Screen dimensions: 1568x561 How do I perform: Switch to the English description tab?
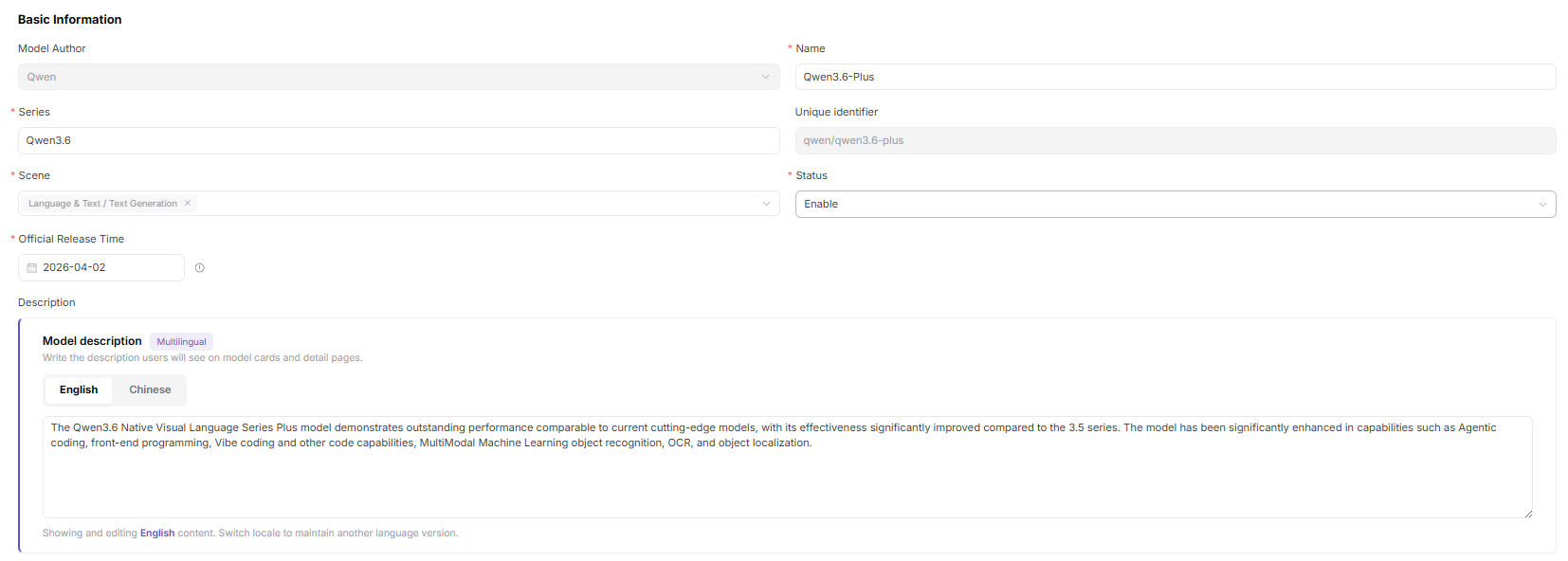79,389
